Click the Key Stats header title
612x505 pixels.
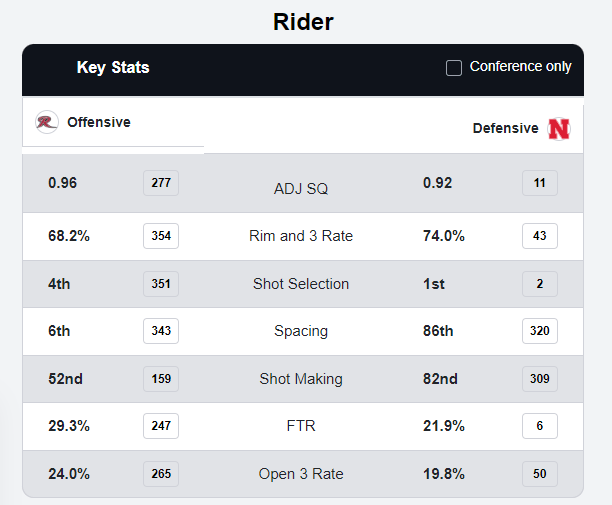click(x=113, y=68)
